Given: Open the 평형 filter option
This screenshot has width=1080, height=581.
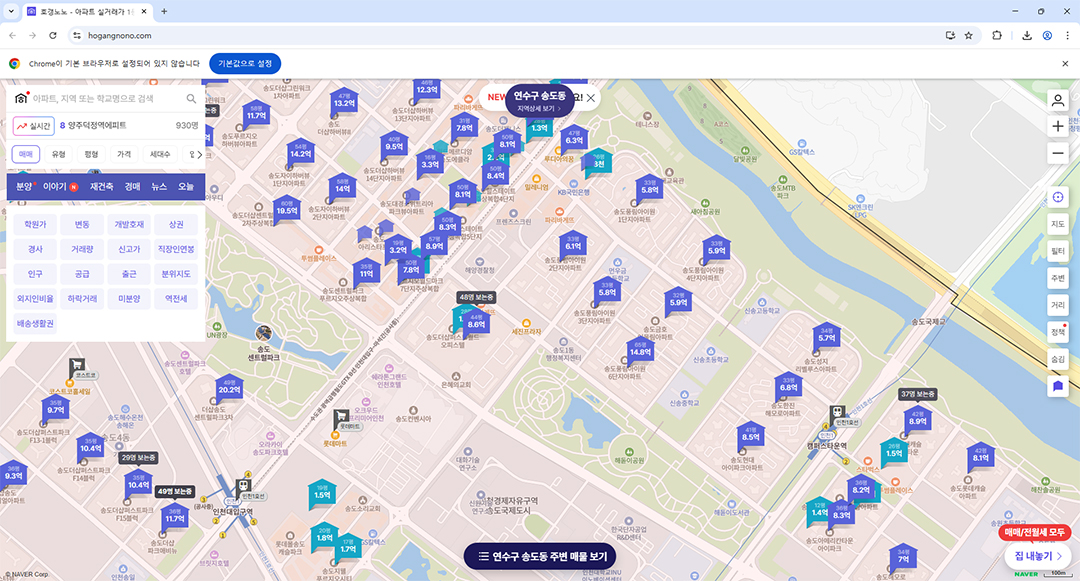Looking at the screenshot, I should (x=91, y=154).
